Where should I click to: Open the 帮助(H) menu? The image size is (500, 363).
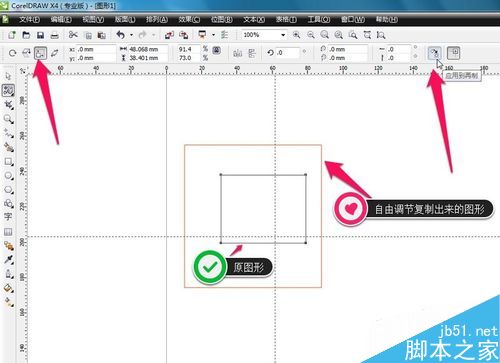click(387, 19)
